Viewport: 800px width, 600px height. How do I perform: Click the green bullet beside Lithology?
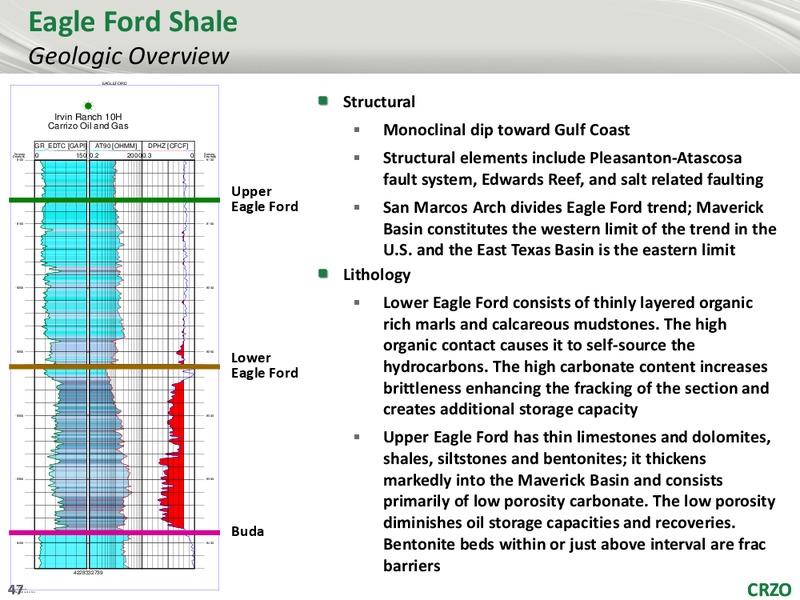click(323, 273)
